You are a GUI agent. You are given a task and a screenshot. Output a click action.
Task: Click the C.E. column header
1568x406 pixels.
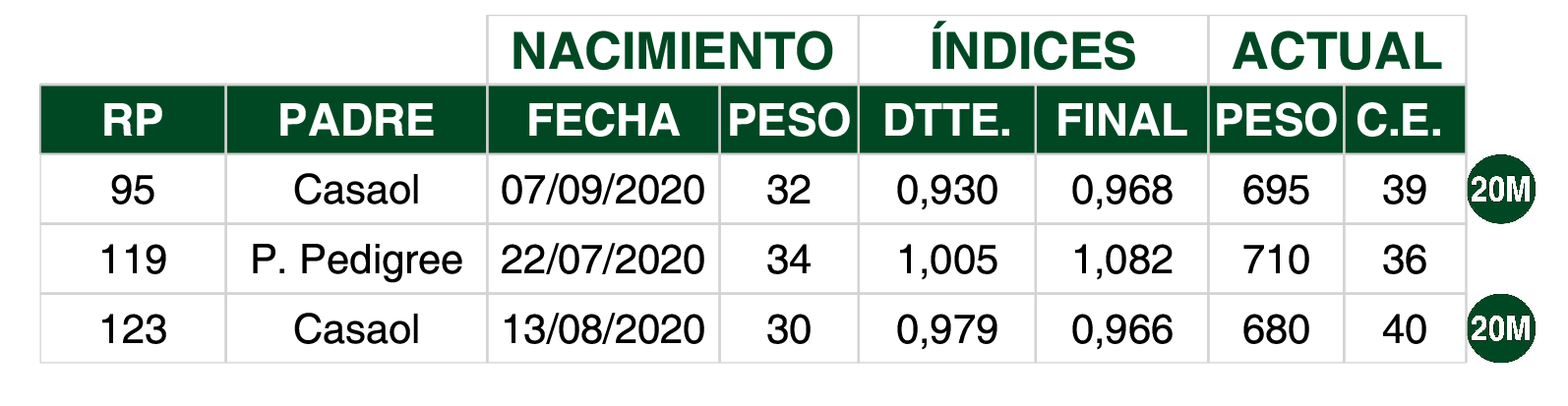(x=1405, y=120)
